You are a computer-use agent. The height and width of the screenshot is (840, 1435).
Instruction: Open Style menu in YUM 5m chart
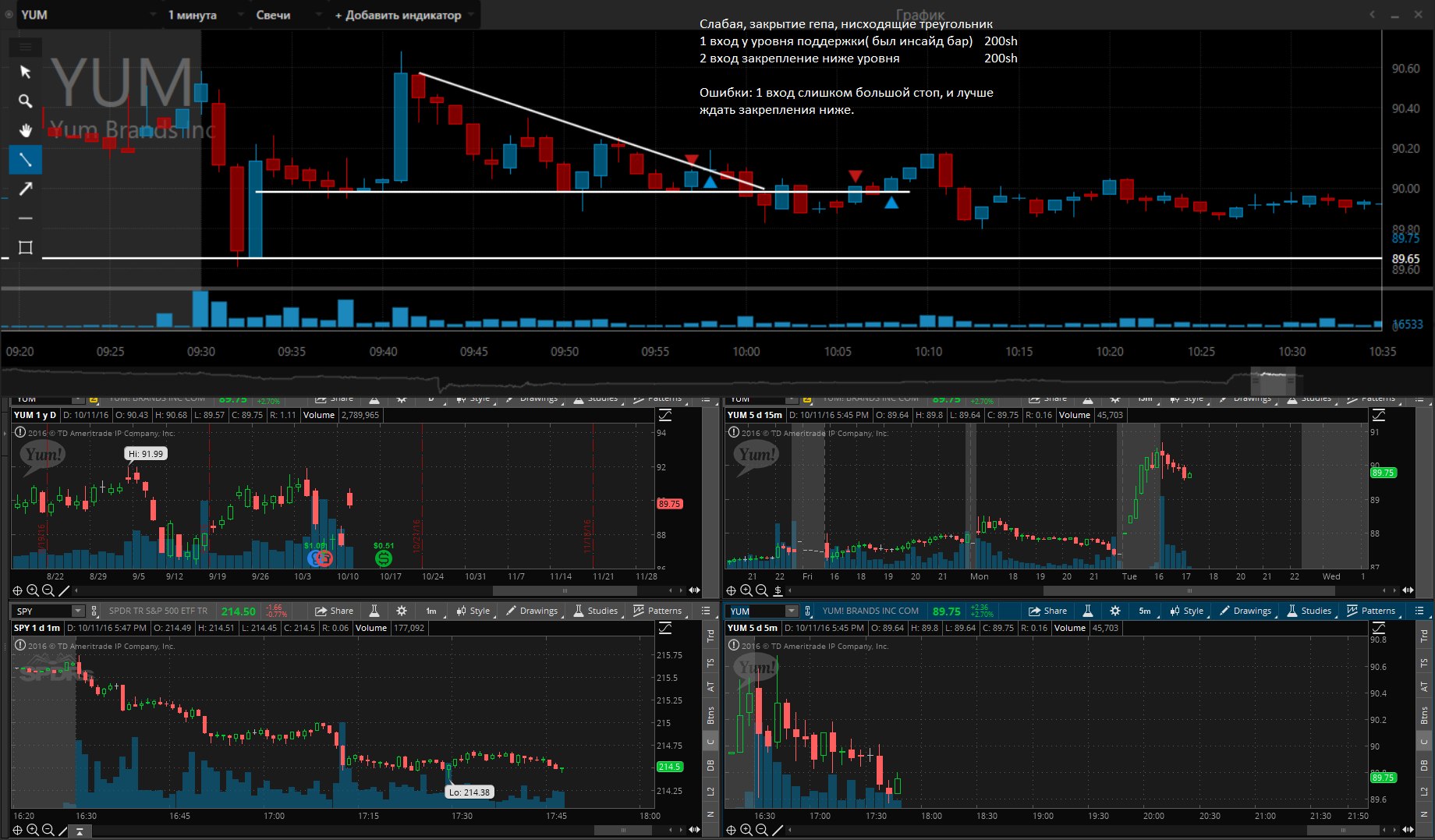click(1187, 611)
